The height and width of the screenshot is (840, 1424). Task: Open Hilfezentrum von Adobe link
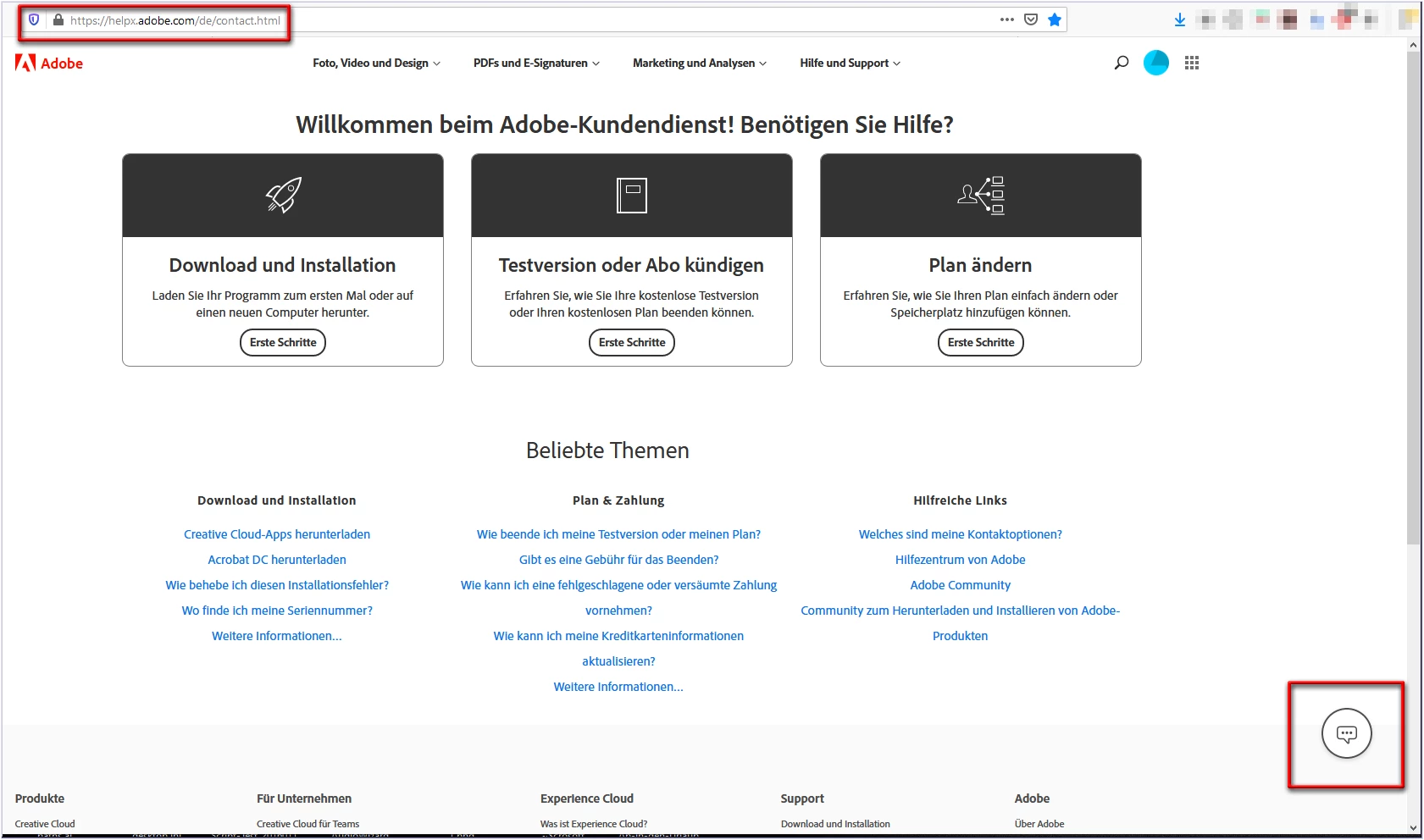tap(961, 560)
